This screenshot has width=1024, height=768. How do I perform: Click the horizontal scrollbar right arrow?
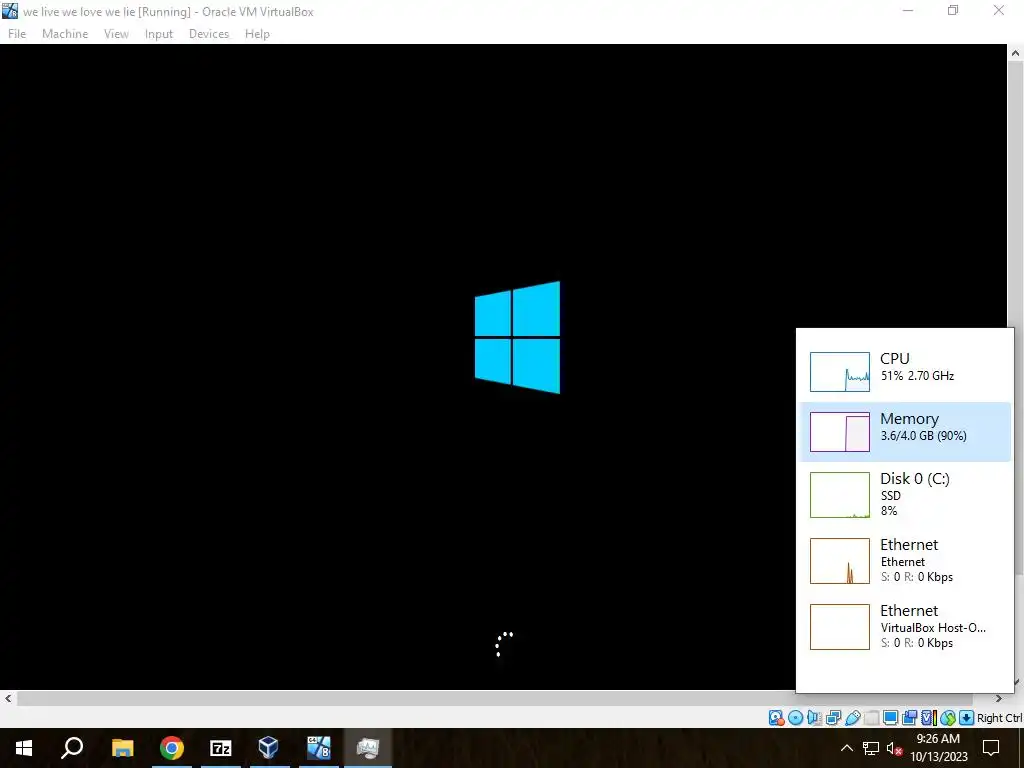(999, 699)
